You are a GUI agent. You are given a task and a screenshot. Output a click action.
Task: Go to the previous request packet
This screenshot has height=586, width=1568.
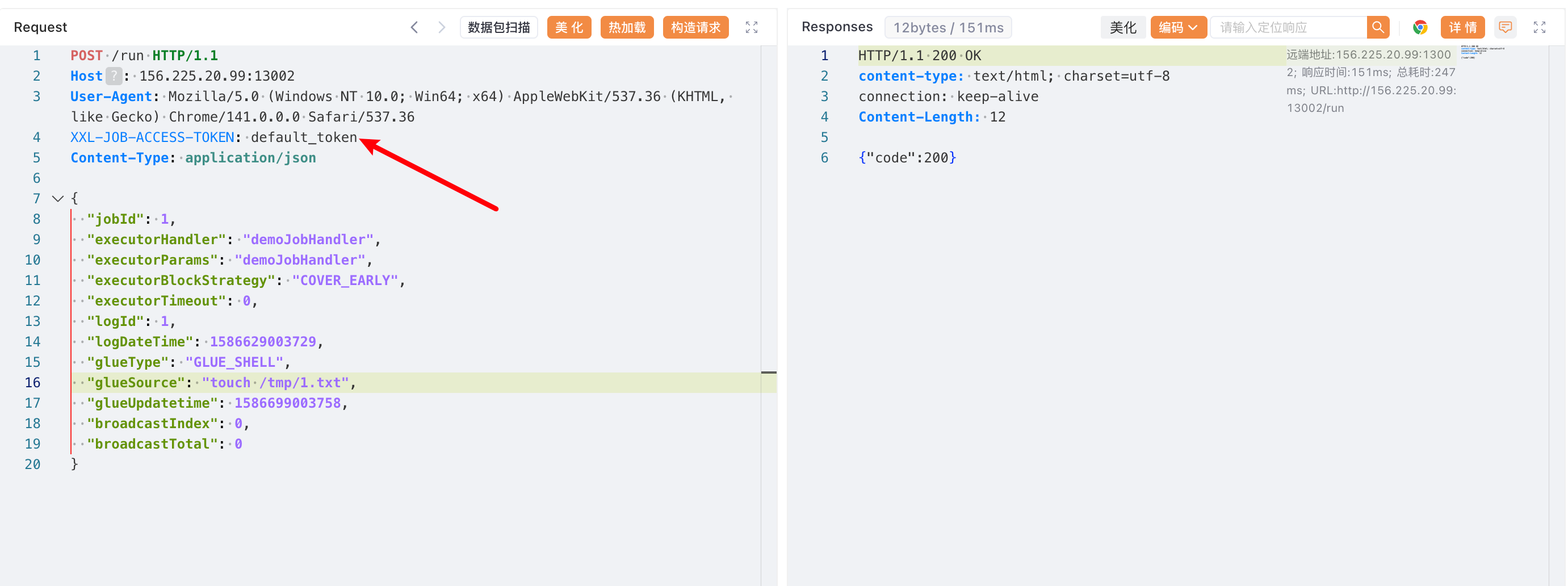414,27
